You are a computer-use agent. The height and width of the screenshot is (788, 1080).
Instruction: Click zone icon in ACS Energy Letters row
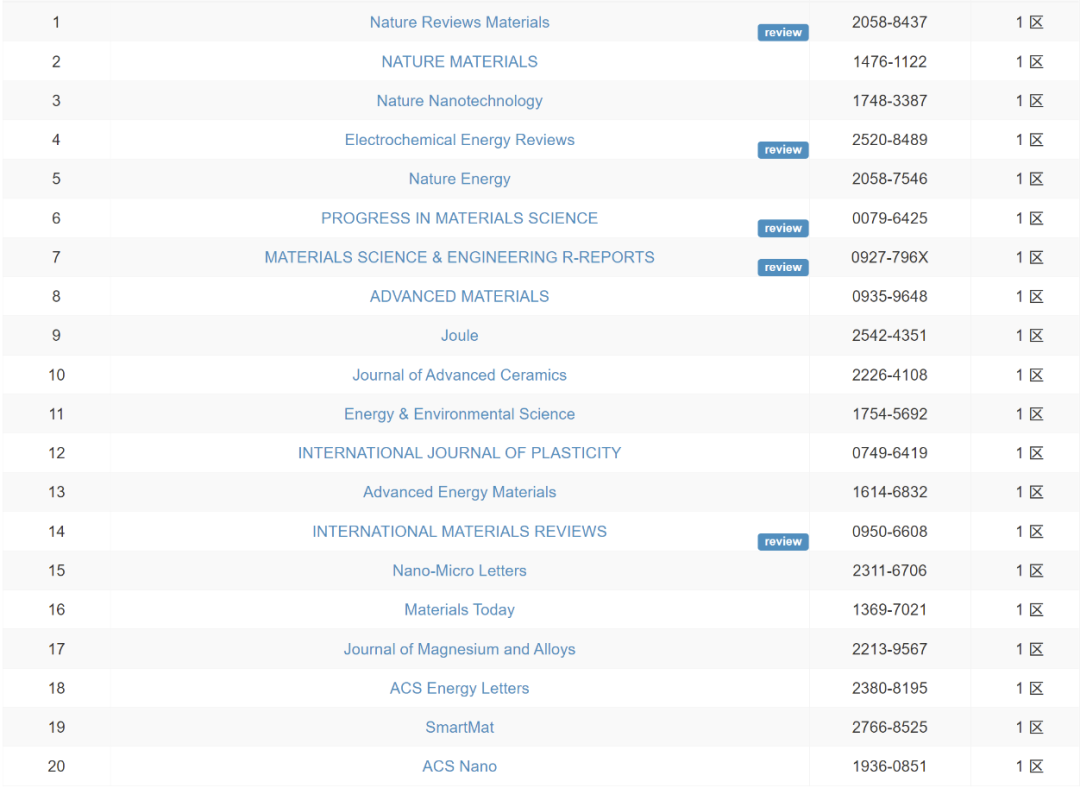coord(1037,689)
